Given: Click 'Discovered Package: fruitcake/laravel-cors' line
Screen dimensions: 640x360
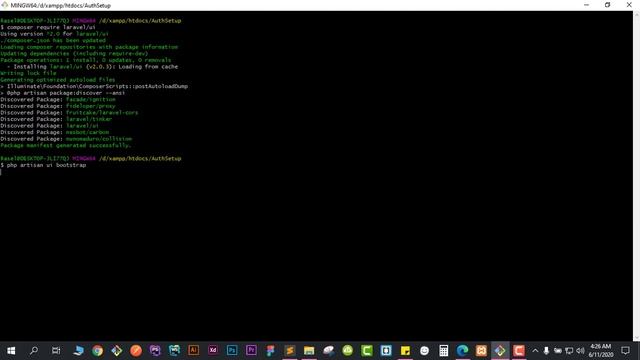Looking at the screenshot, I should pos(69,113).
